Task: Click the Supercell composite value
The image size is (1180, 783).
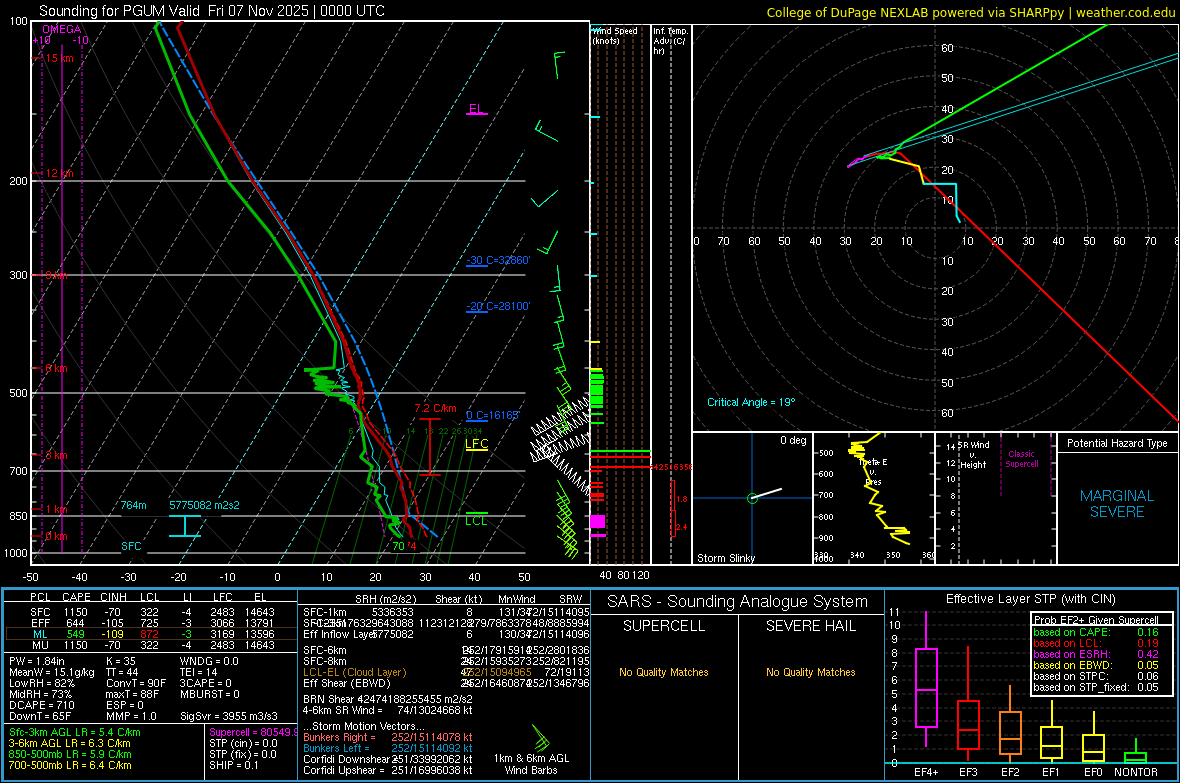Action: pos(253,732)
